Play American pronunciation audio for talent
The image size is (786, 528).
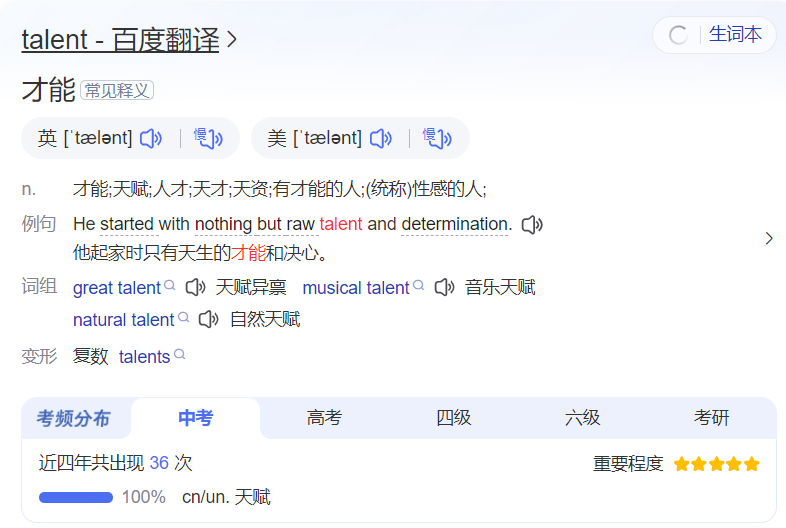tap(380, 138)
